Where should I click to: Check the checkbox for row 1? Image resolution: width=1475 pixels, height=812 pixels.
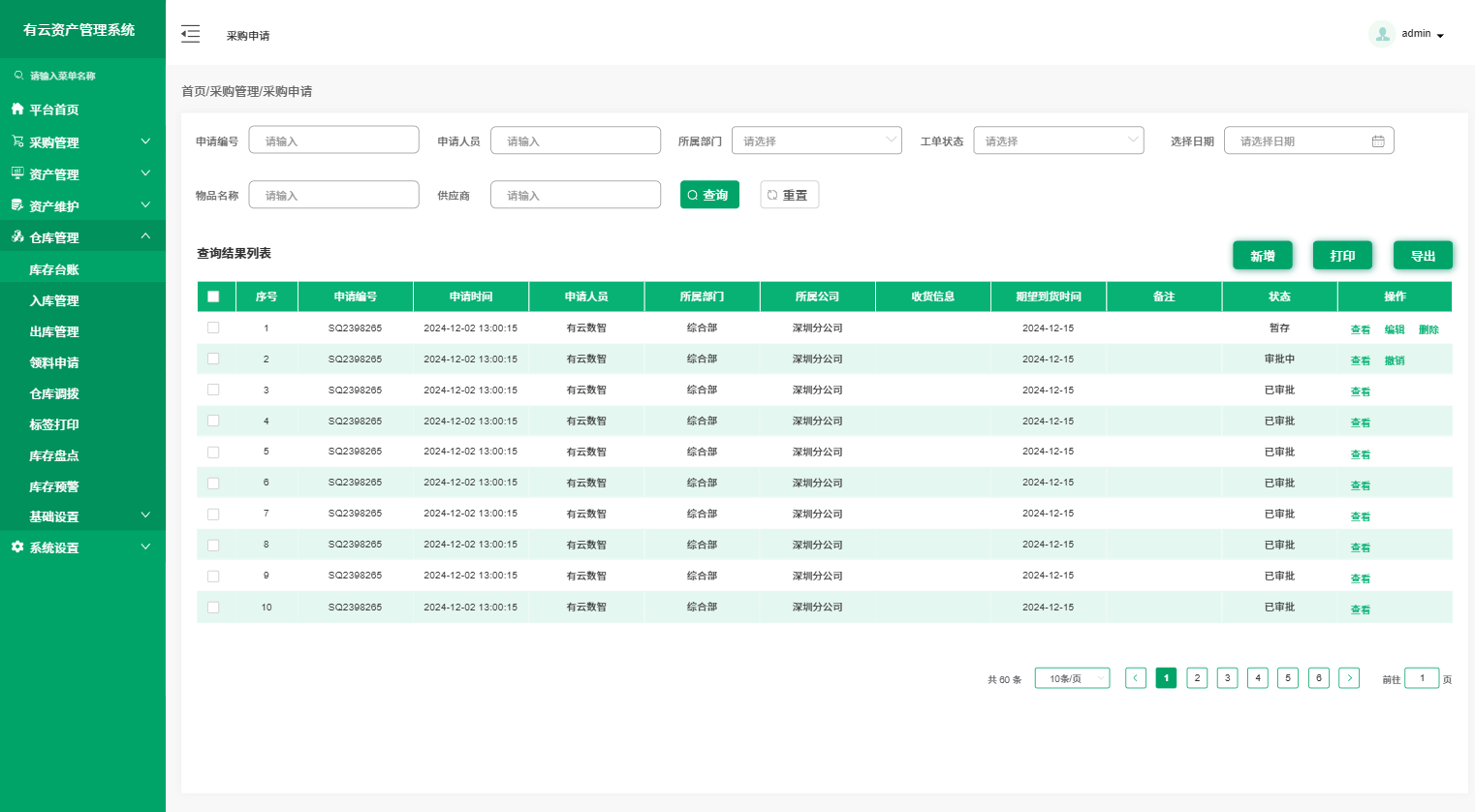(x=213, y=328)
